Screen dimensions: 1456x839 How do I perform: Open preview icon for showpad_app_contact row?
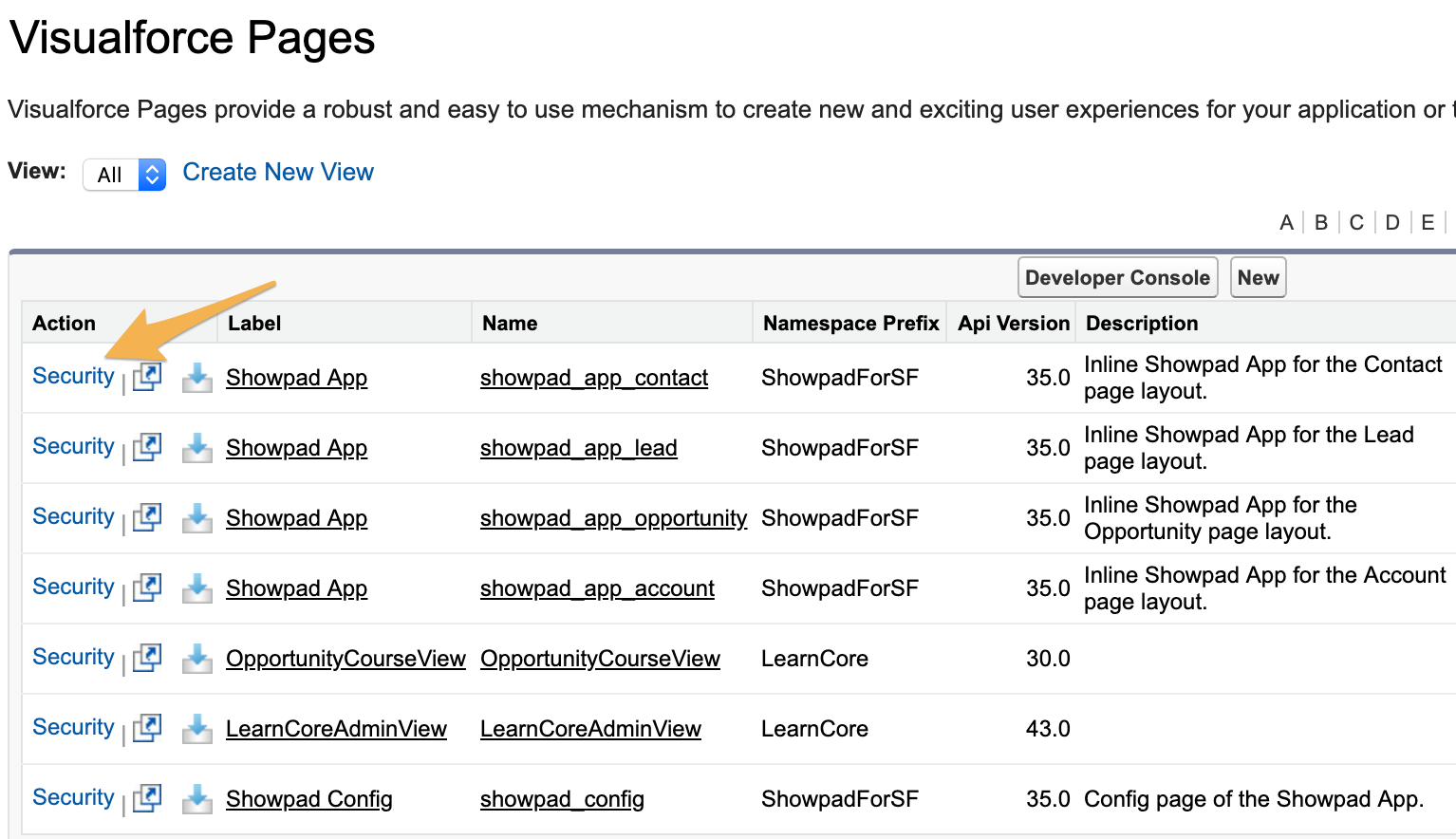(147, 377)
